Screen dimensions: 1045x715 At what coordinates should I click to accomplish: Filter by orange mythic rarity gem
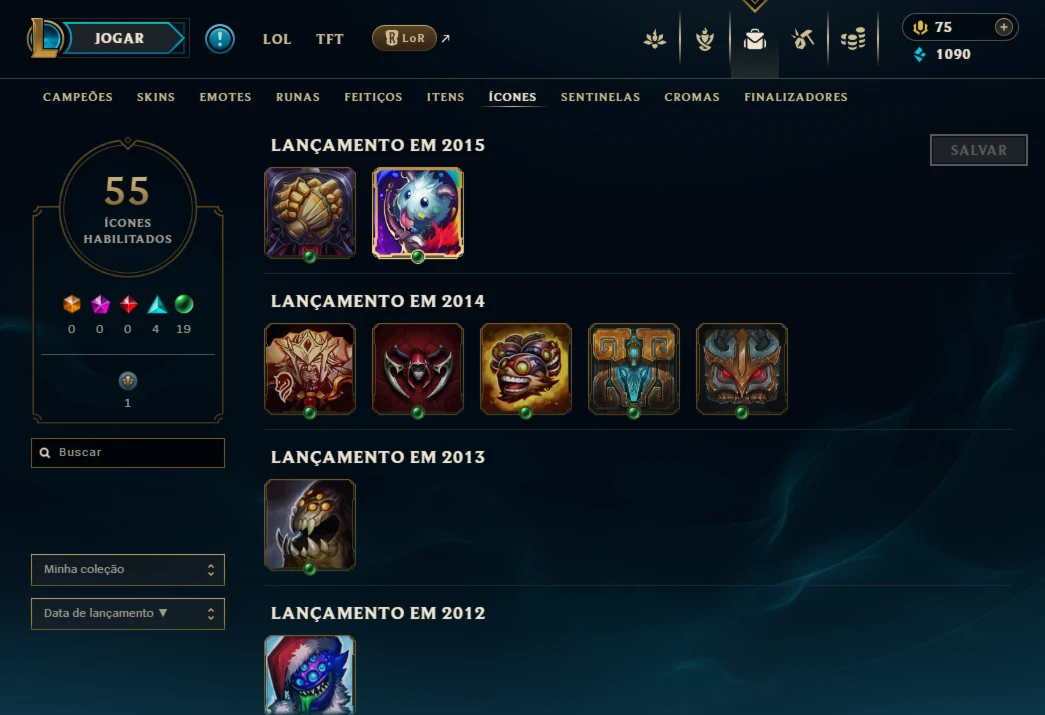point(72,305)
